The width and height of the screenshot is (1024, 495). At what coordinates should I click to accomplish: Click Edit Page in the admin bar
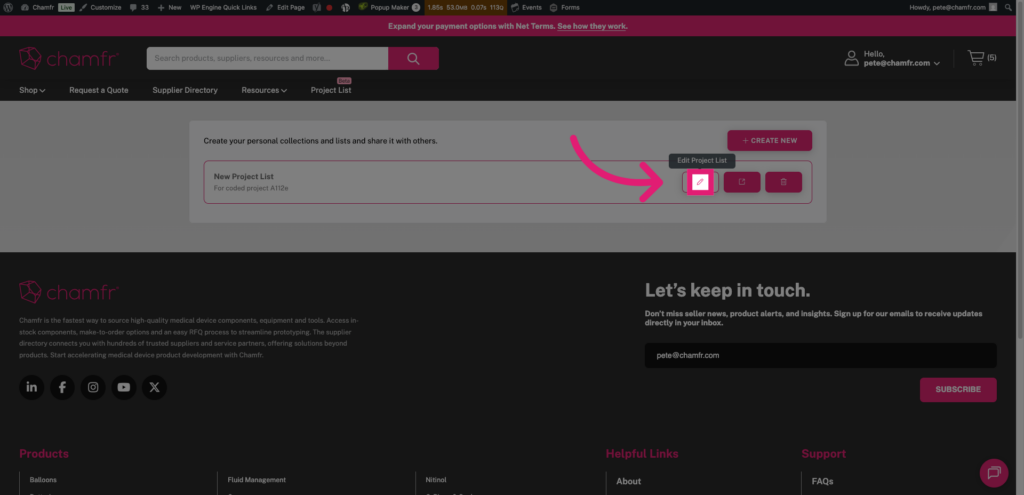pos(285,7)
